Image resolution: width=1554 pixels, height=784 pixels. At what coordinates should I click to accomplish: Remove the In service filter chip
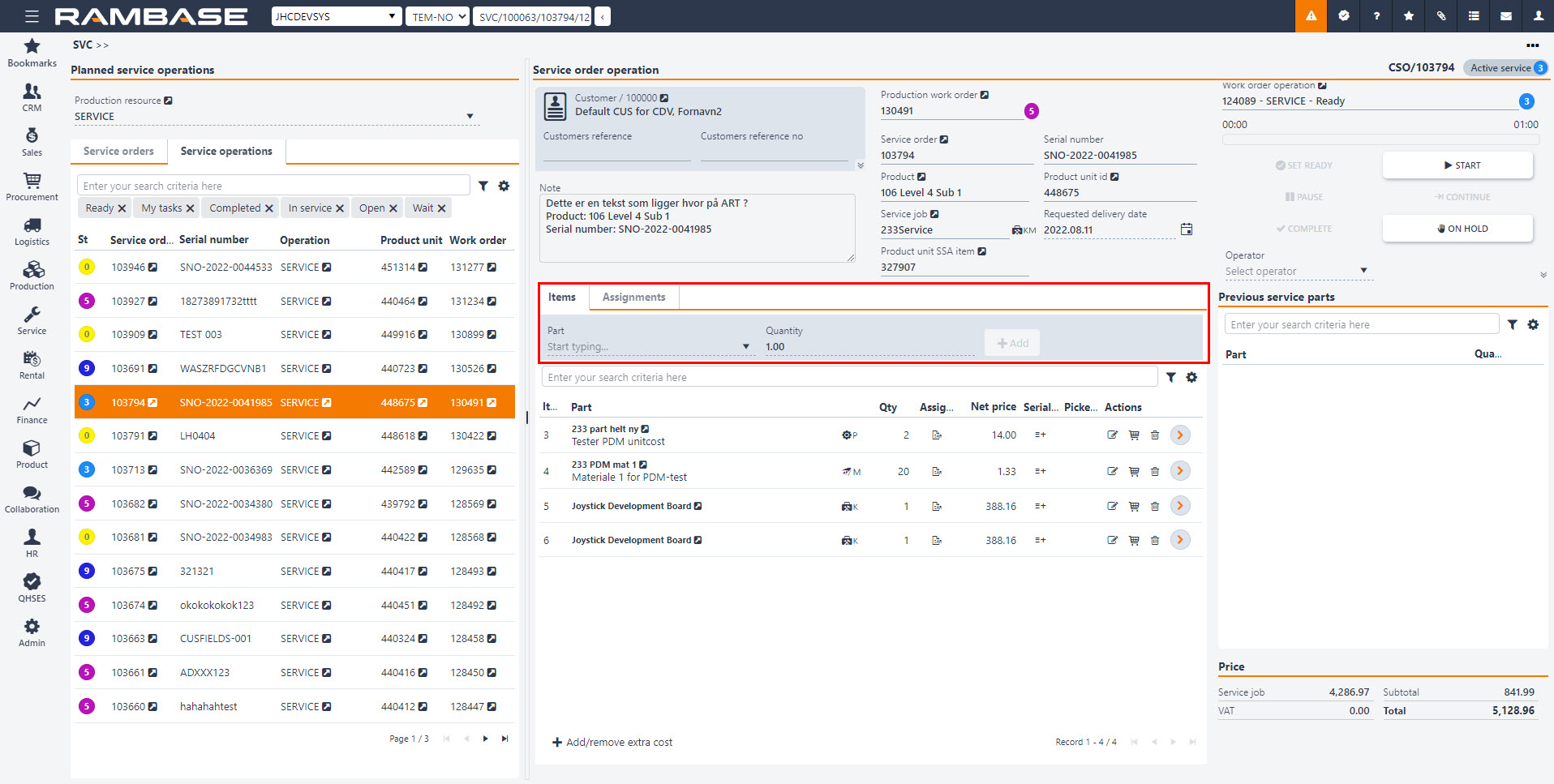point(340,208)
